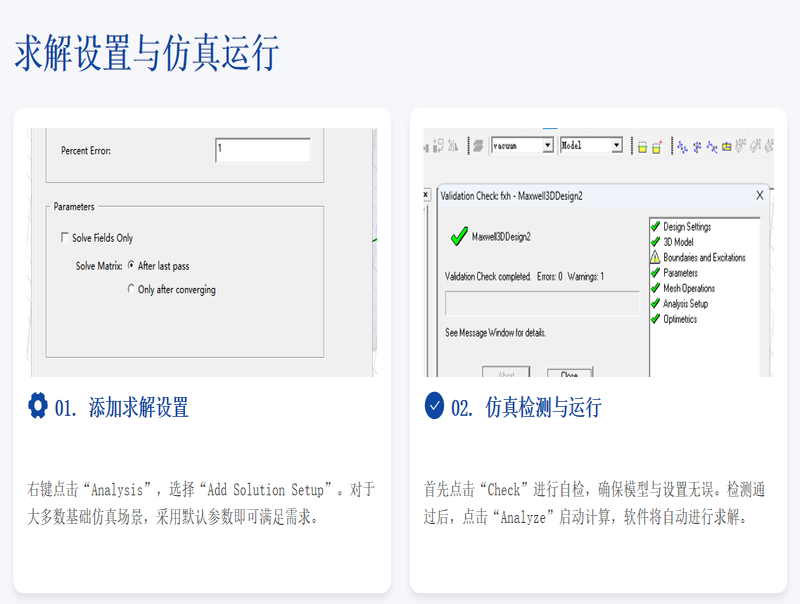The width and height of the screenshot is (800, 604).
Task: Click Analysis Setup validation entry
Action: coord(685,304)
